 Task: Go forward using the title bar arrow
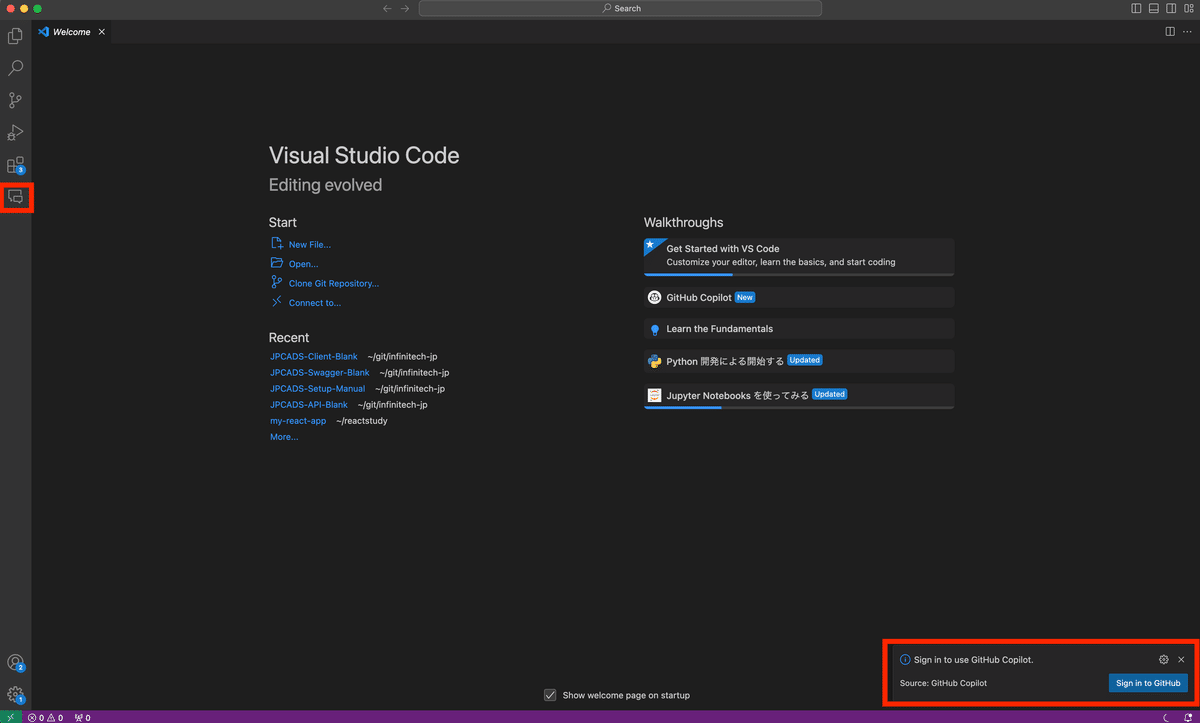[x=405, y=8]
